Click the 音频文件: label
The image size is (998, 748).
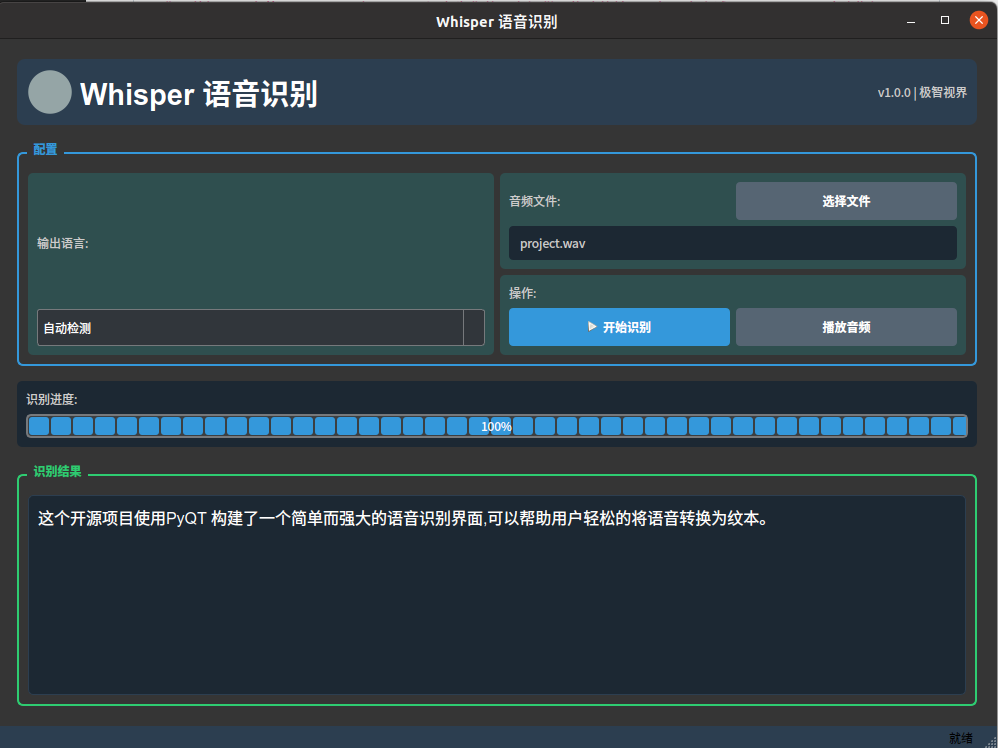pos(535,201)
